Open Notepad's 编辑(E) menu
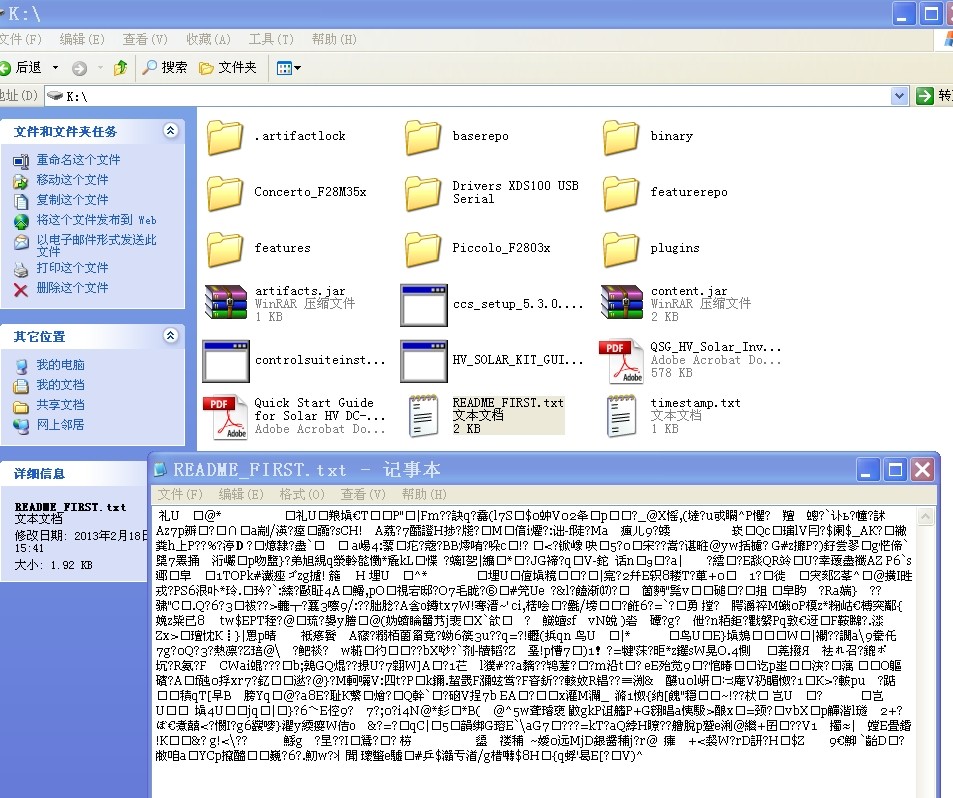Screen dimensions: 953x798 241,494
